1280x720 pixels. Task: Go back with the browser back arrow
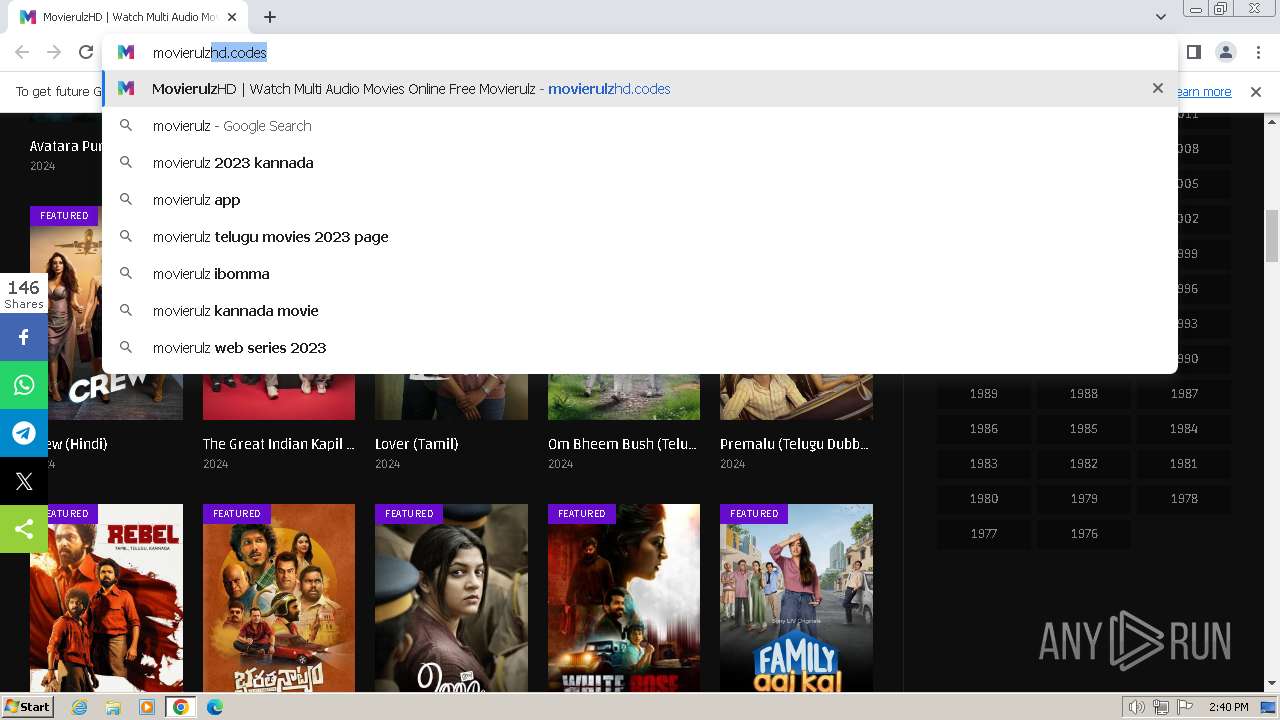[22, 52]
